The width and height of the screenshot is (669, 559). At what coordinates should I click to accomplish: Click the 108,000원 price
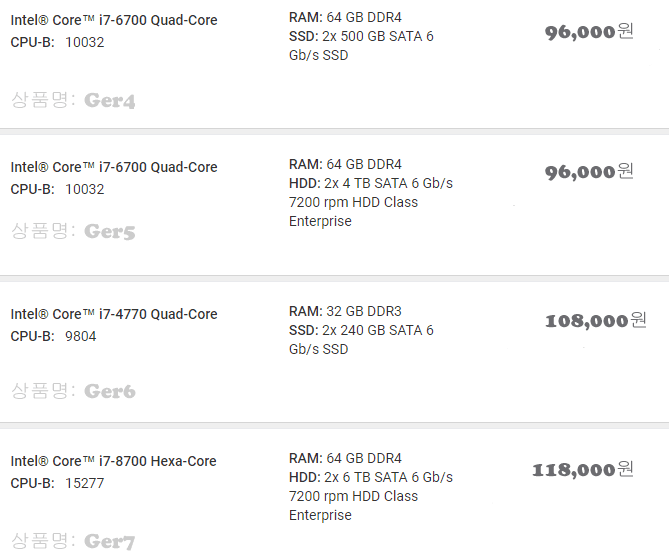pyautogui.click(x=595, y=321)
